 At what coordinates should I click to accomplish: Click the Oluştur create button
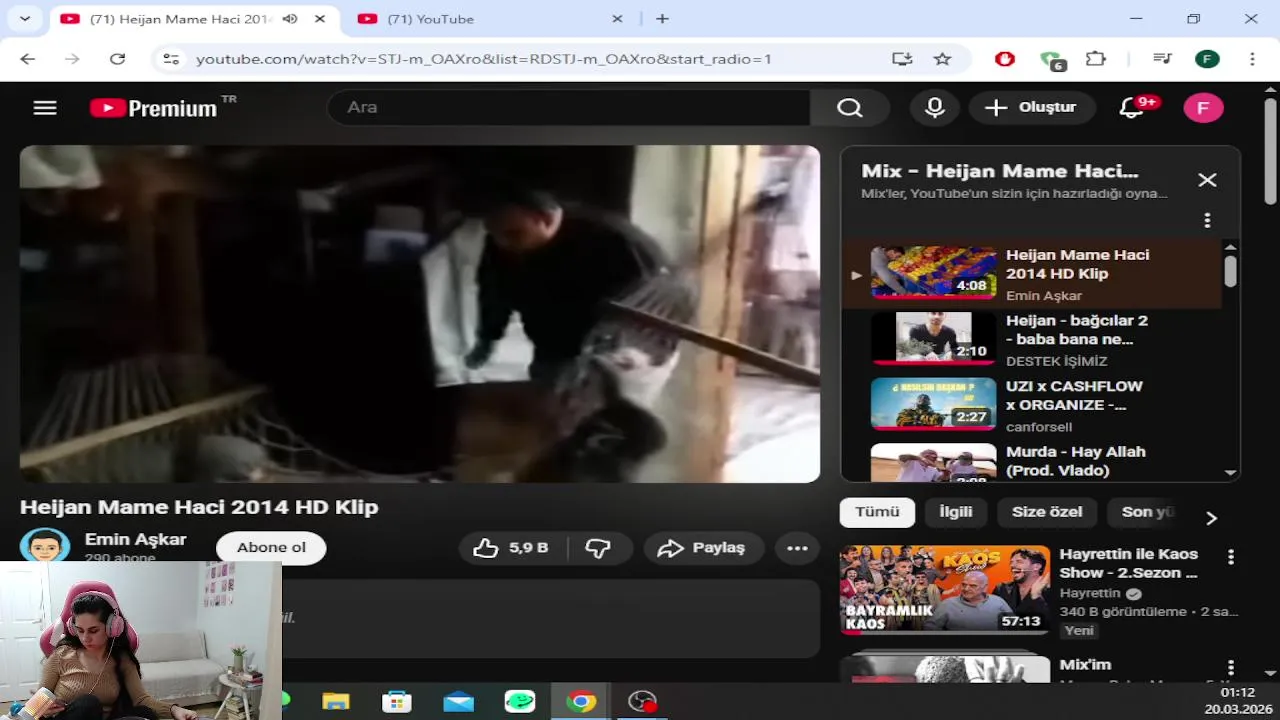point(1031,107)
